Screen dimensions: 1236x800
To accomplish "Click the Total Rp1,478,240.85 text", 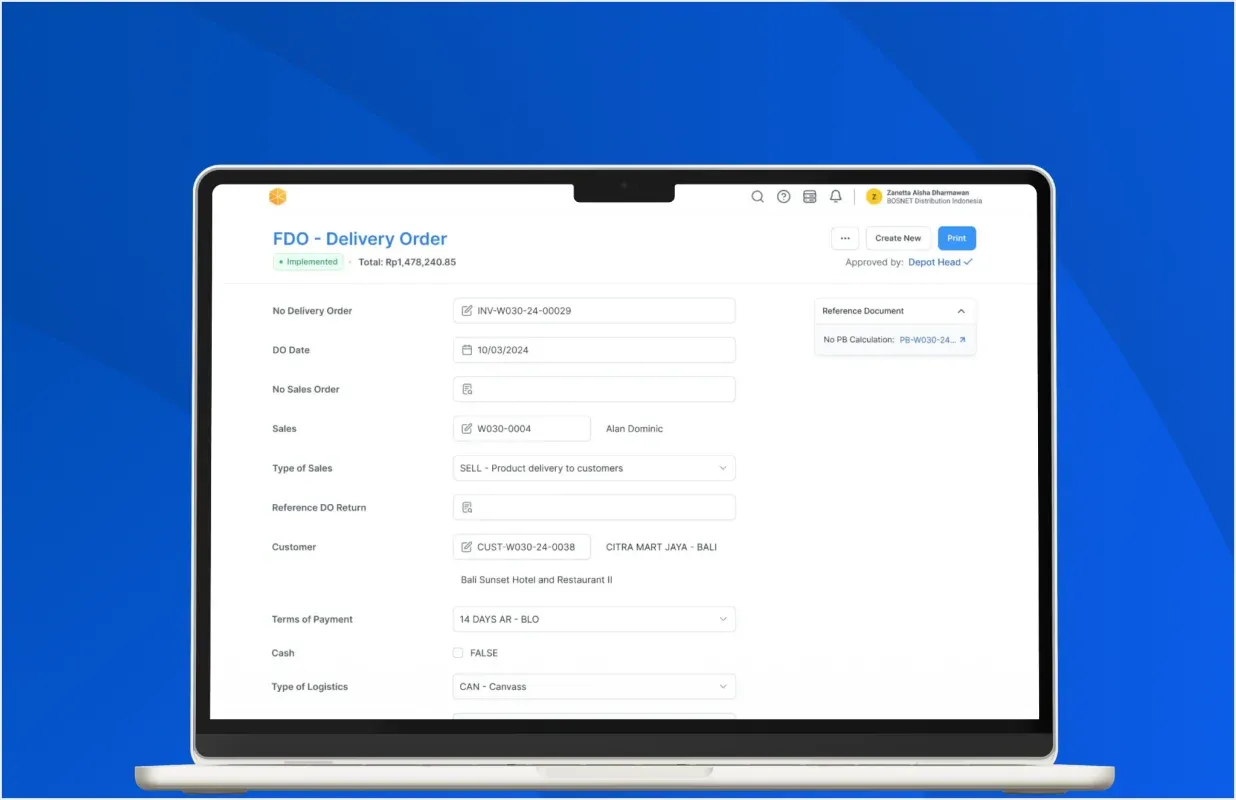I will 407,262.
